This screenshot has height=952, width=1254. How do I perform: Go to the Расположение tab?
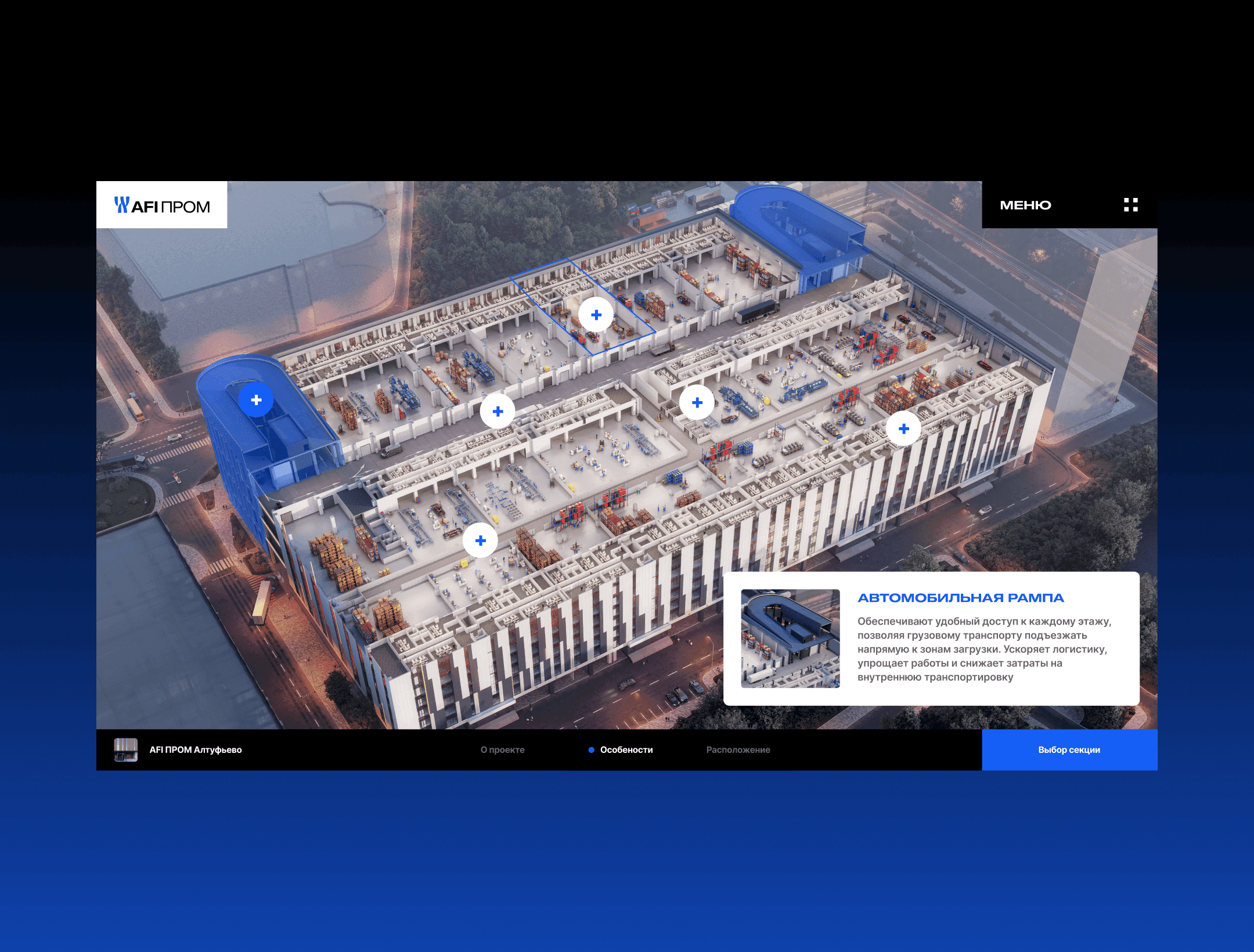[x=738, y=750]
